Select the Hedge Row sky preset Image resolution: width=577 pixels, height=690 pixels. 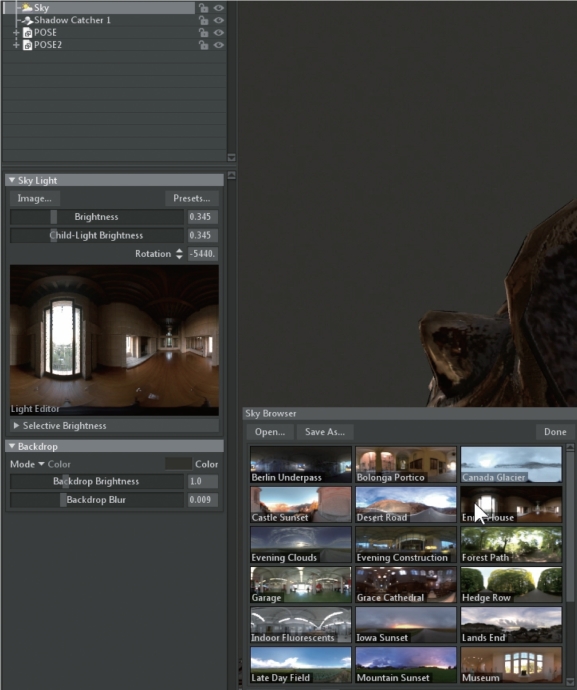[x=511, y=585]
